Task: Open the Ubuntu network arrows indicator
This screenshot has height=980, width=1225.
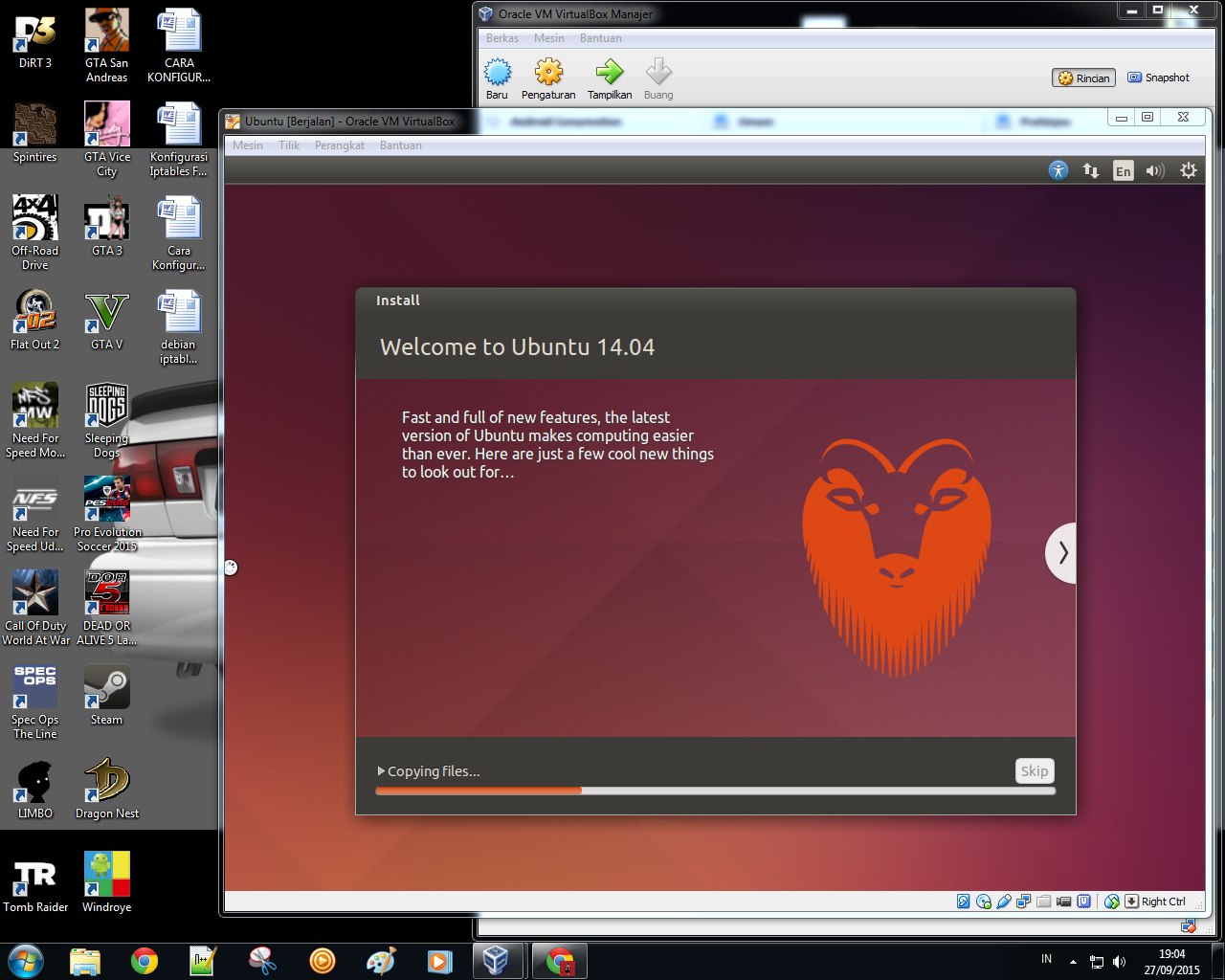Action: 1091,170
